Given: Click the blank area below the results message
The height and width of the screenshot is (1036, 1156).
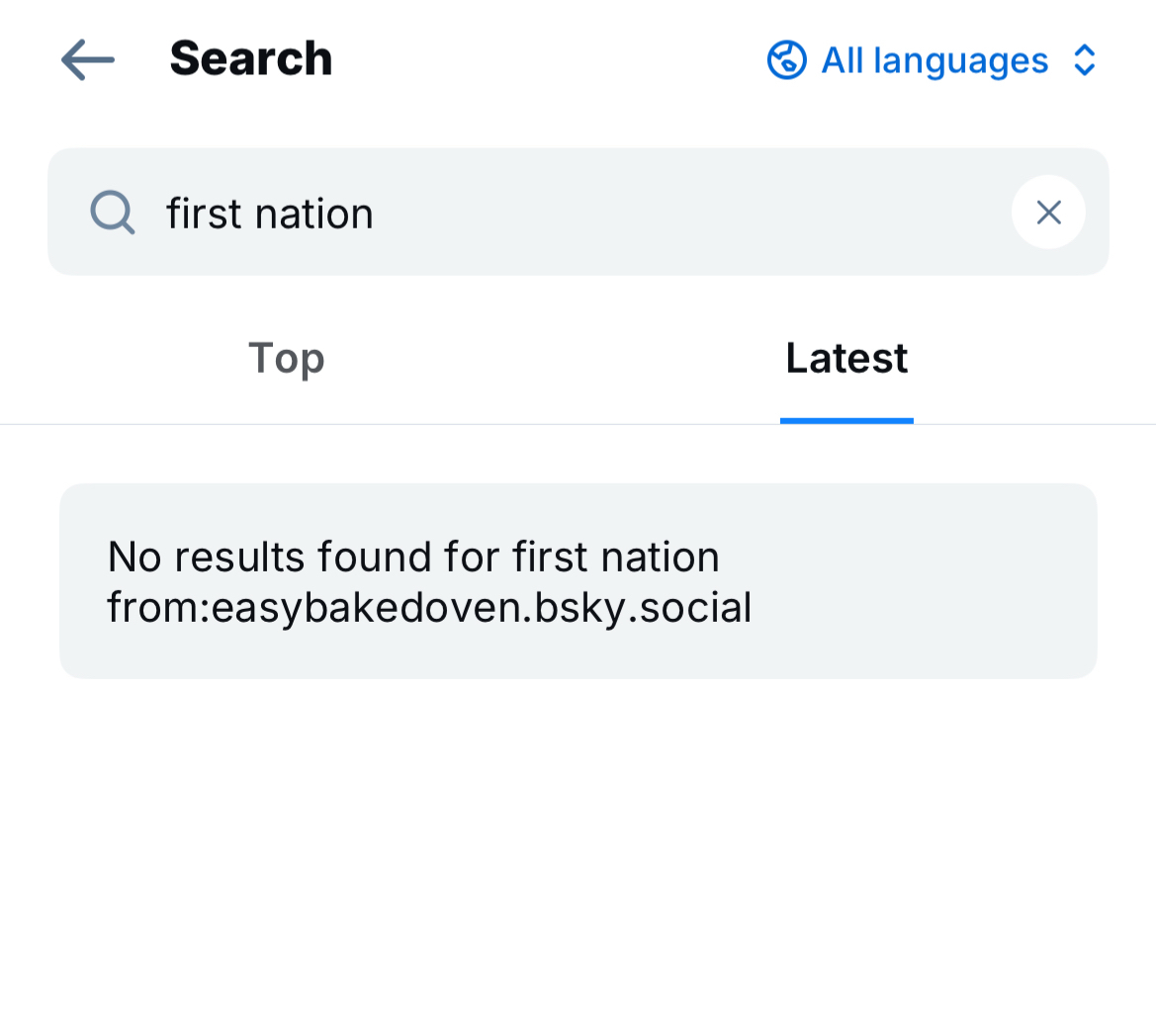Looking at the screenshot, I should [578, 850].
